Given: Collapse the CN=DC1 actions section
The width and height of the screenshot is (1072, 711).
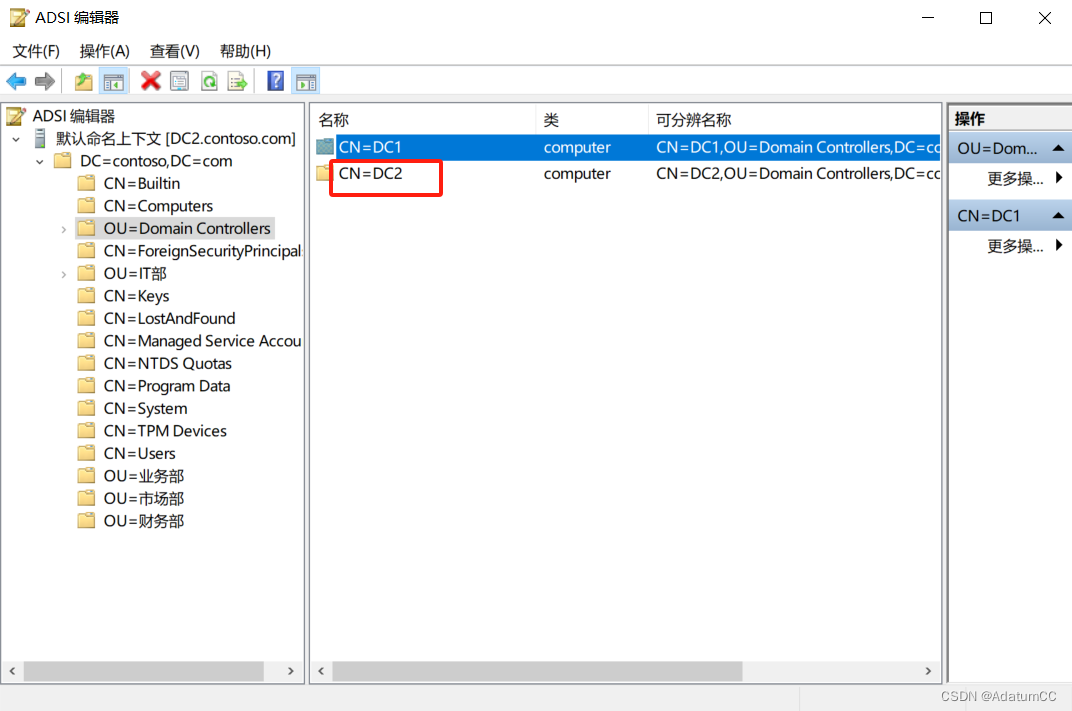Looking at the screenshot, I should point(1058,215).
